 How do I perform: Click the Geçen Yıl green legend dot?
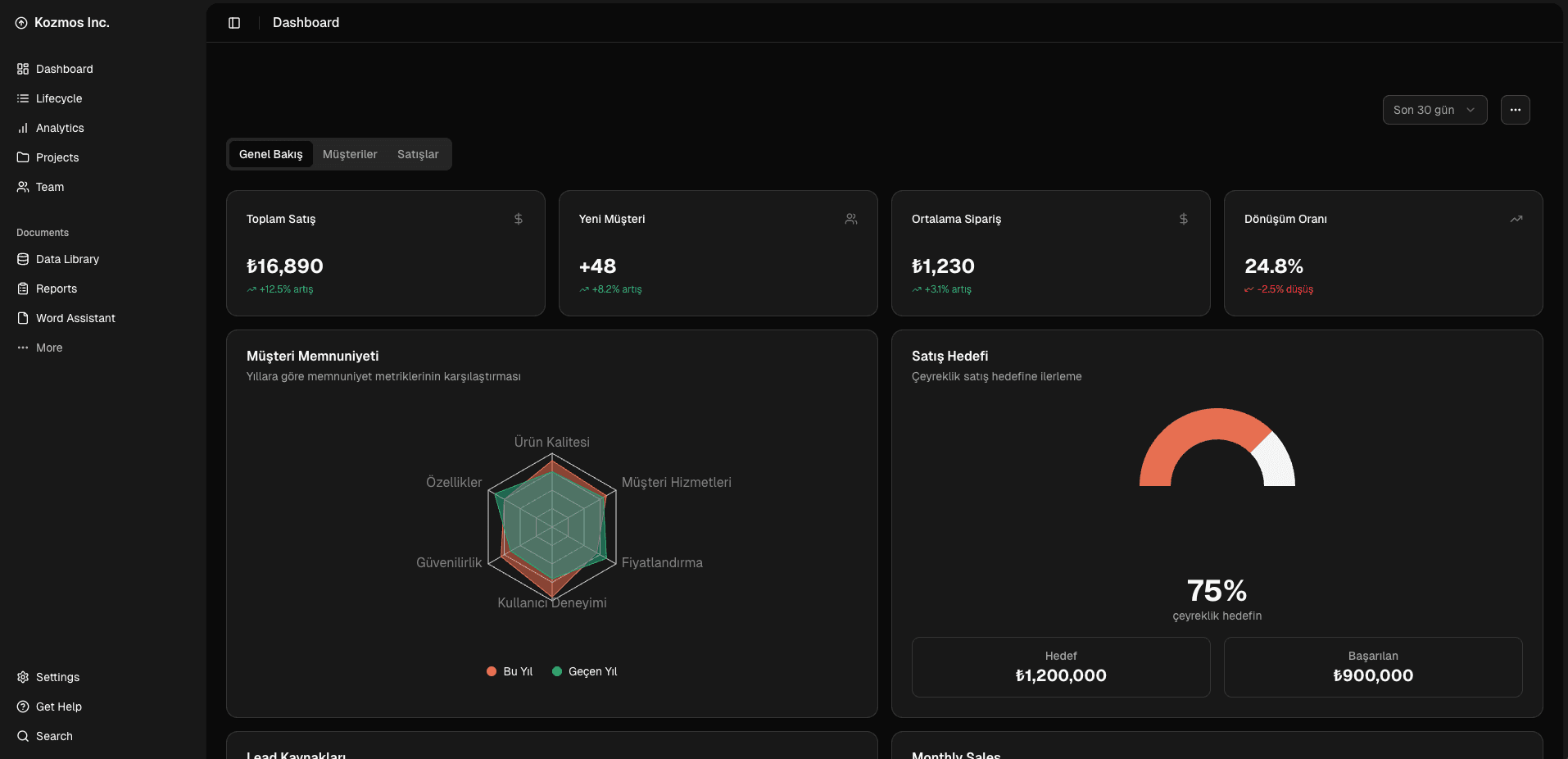(557, 671)
